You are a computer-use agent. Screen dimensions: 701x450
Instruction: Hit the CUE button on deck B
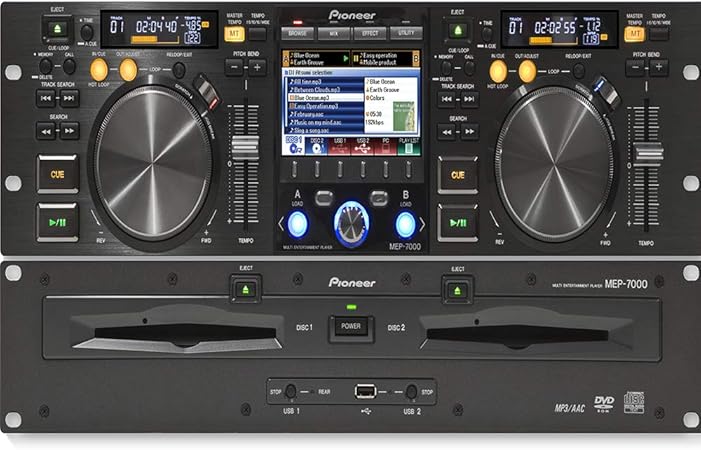click(458, 175)
